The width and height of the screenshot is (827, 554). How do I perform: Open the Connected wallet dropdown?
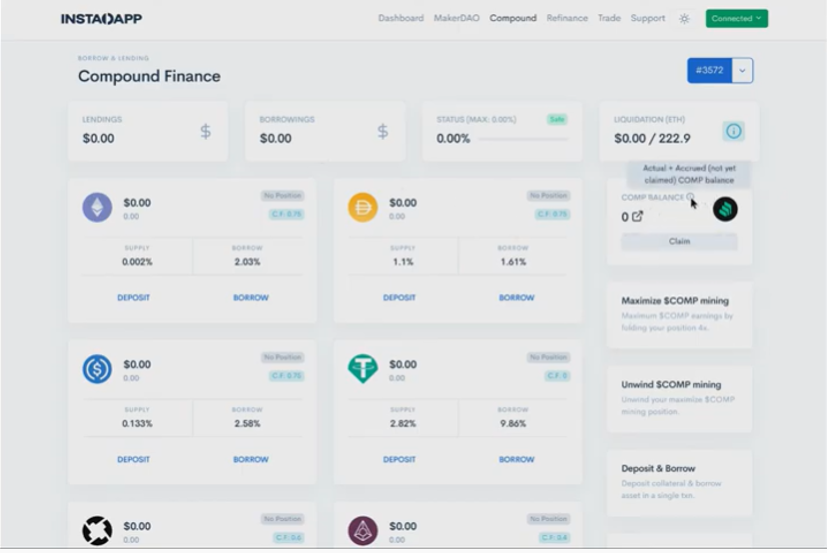tap(736, 18)
